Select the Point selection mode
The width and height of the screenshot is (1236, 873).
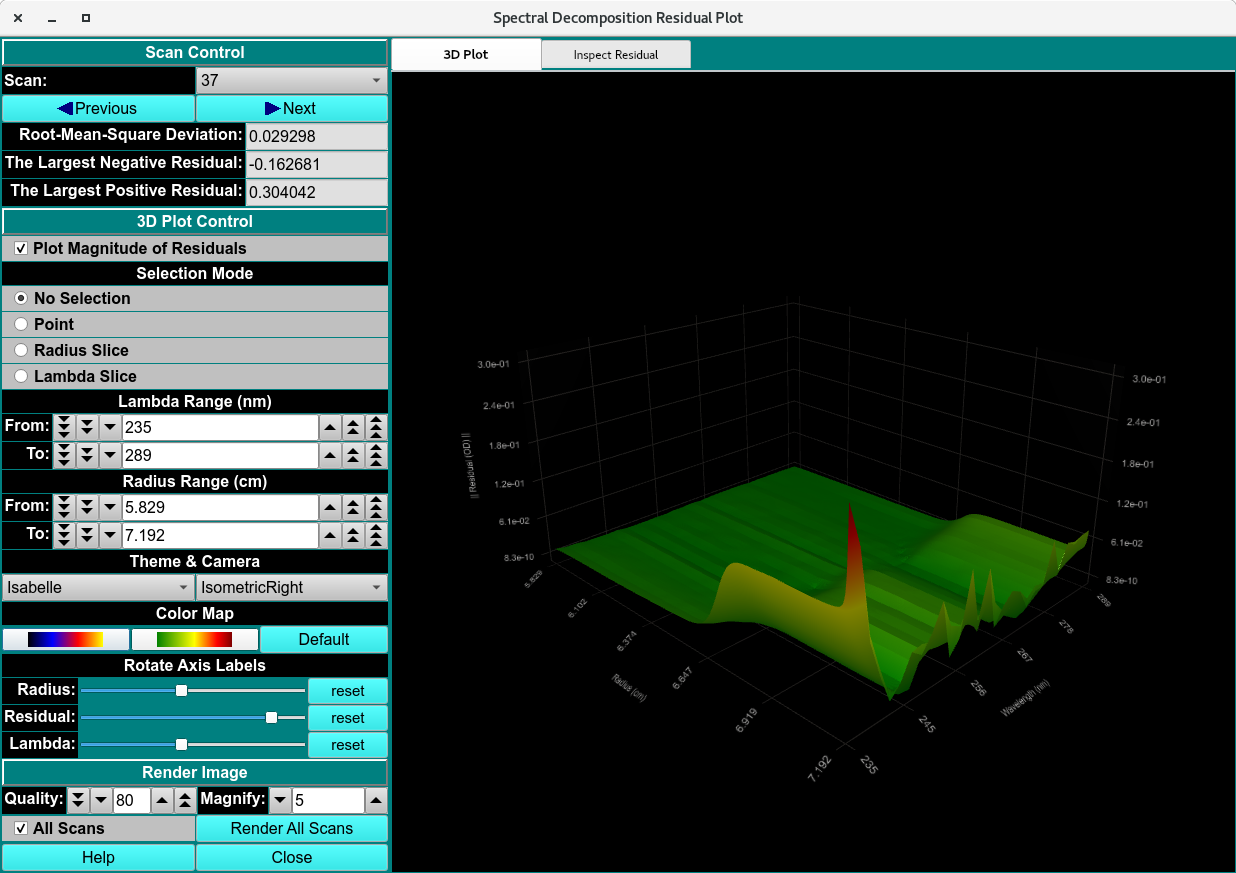[x=21, y=324]
